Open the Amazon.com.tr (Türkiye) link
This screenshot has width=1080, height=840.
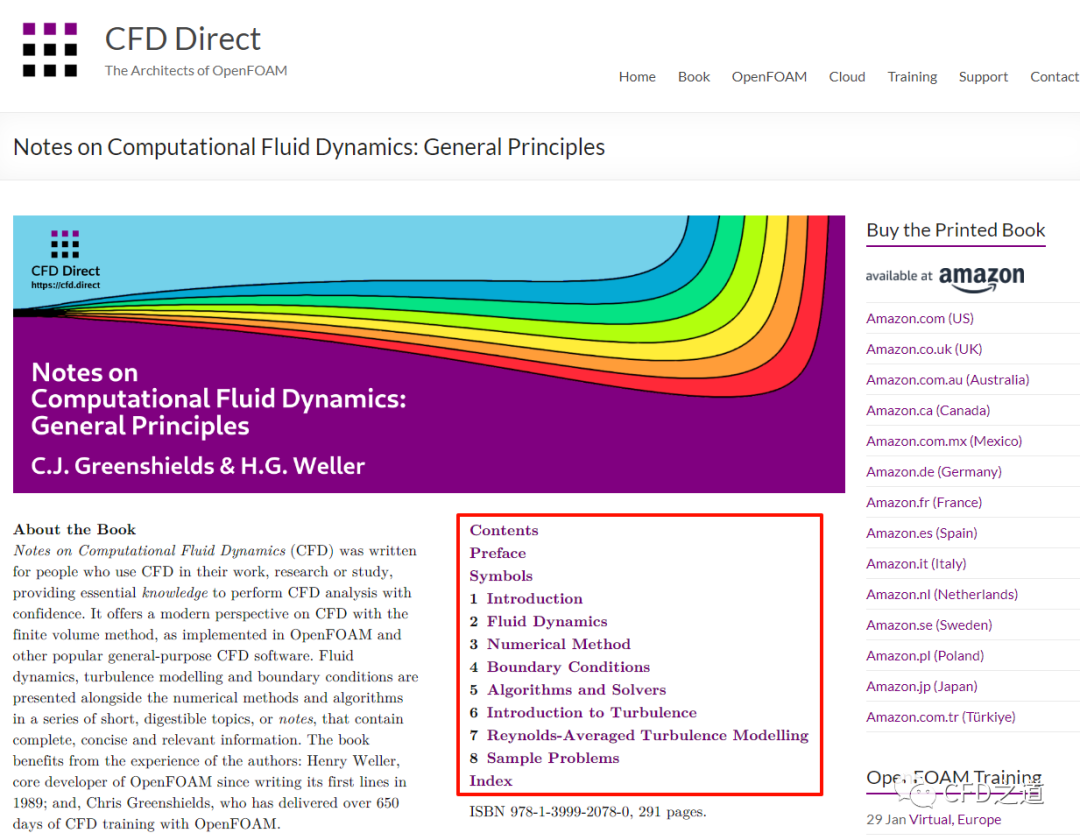point(940,717)
